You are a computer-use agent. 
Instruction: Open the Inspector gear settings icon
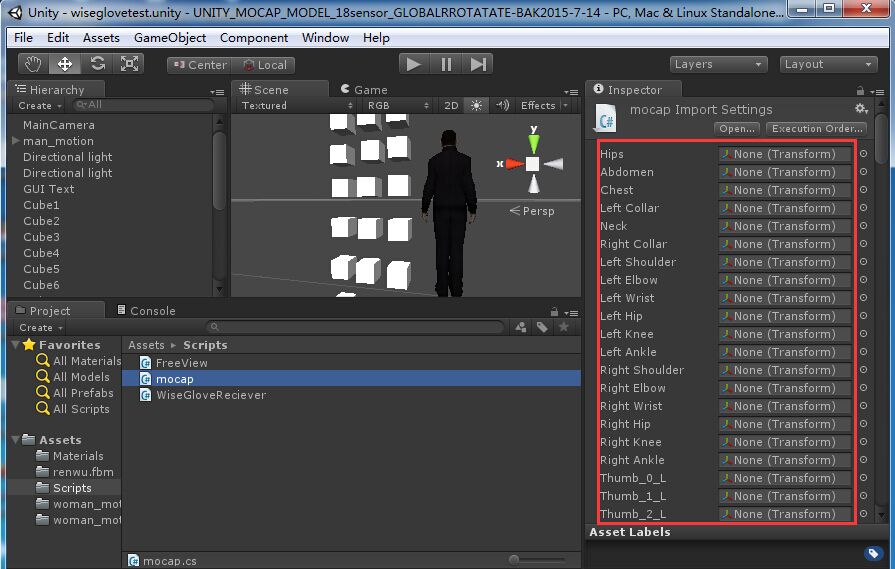tap(860, 109)
